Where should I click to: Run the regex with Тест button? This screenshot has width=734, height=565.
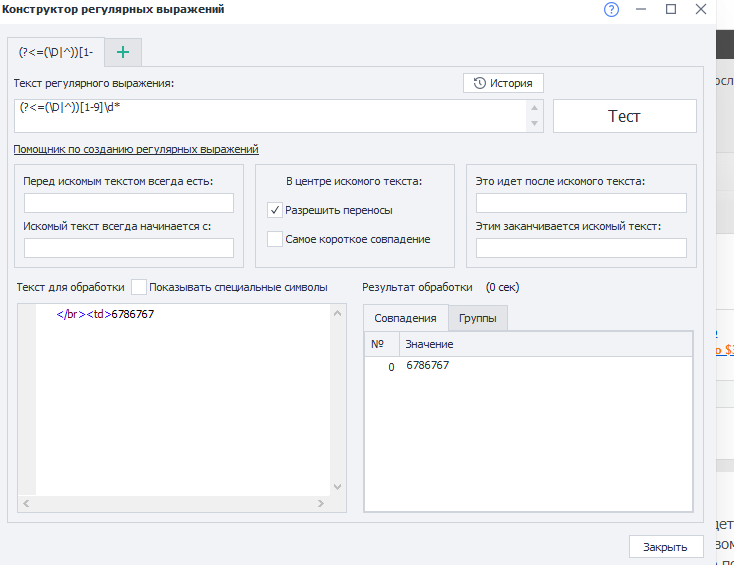[624, 116]
